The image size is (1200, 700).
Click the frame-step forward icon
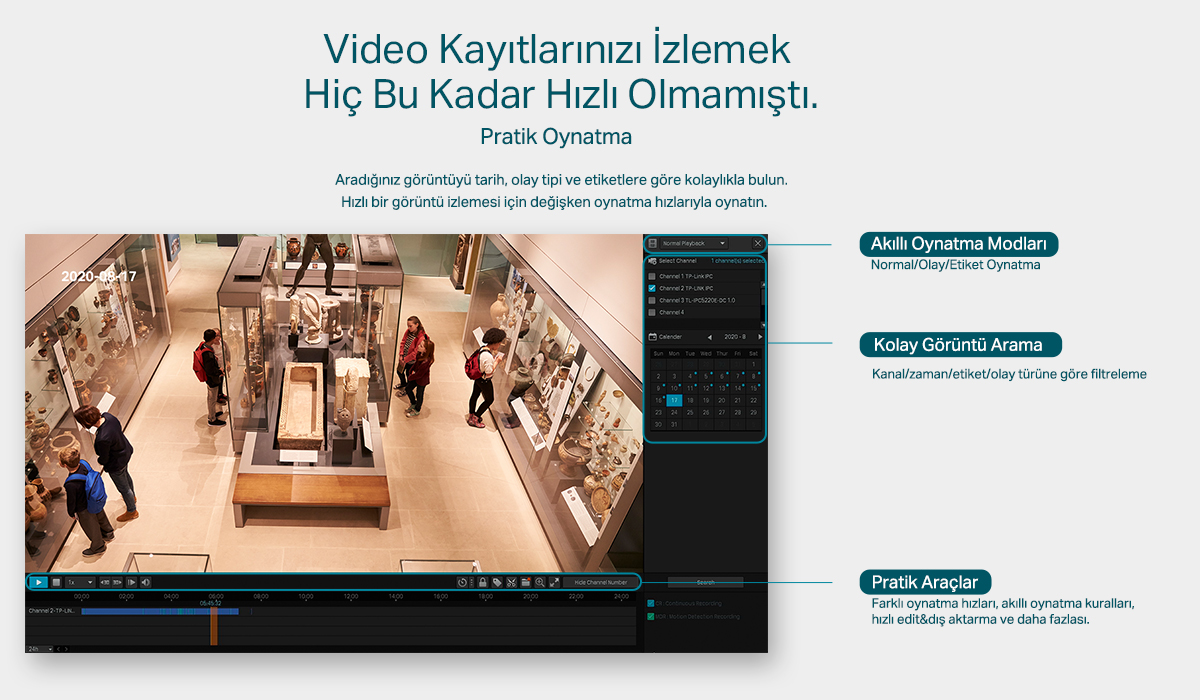(x=131, y=582)
